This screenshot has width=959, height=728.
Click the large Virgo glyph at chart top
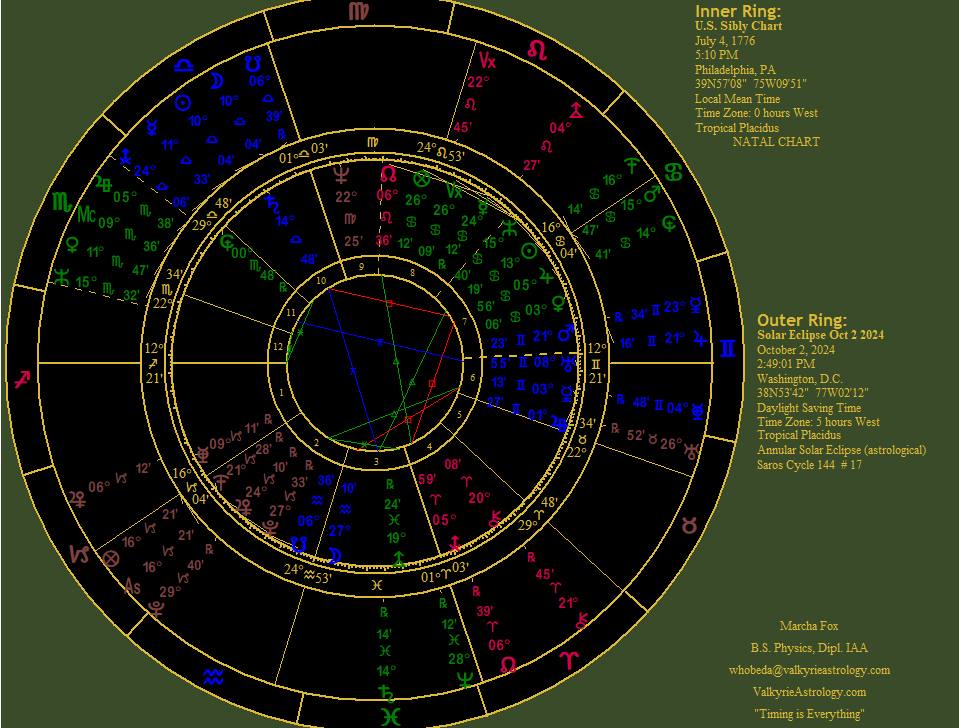357,12
